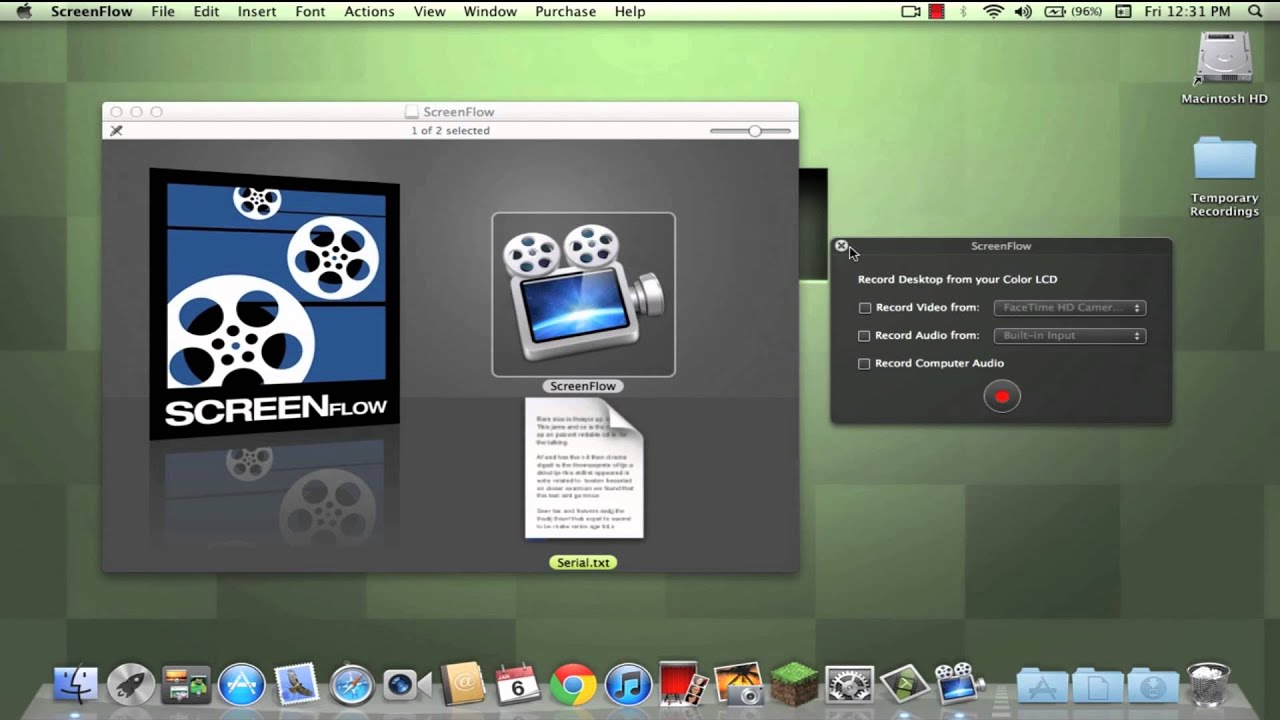Open the Wi-Fi status menu
1280x720 pixels.
coord(993,12)
